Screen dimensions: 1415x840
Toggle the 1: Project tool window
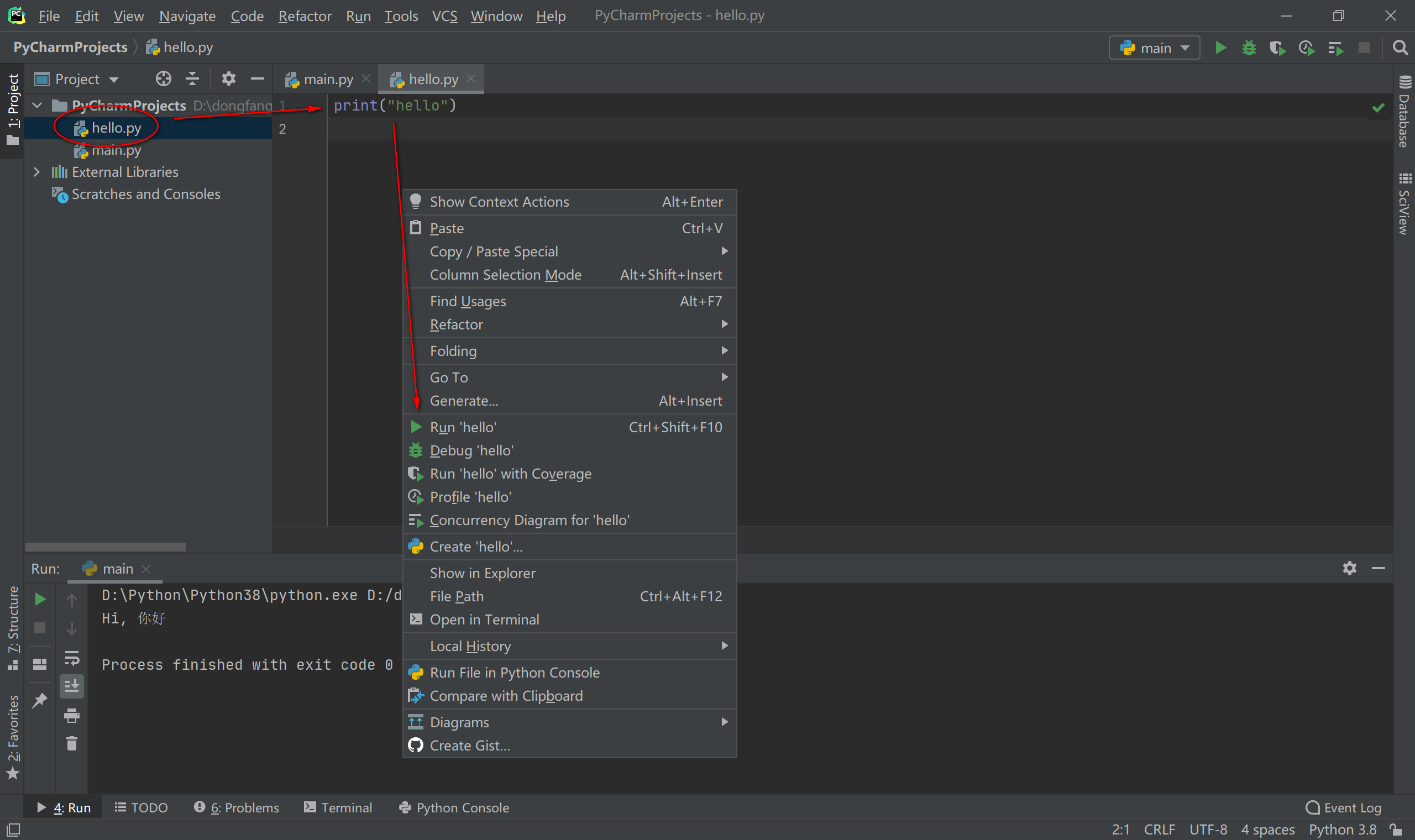pyautogui.click(x=13, y=109)
